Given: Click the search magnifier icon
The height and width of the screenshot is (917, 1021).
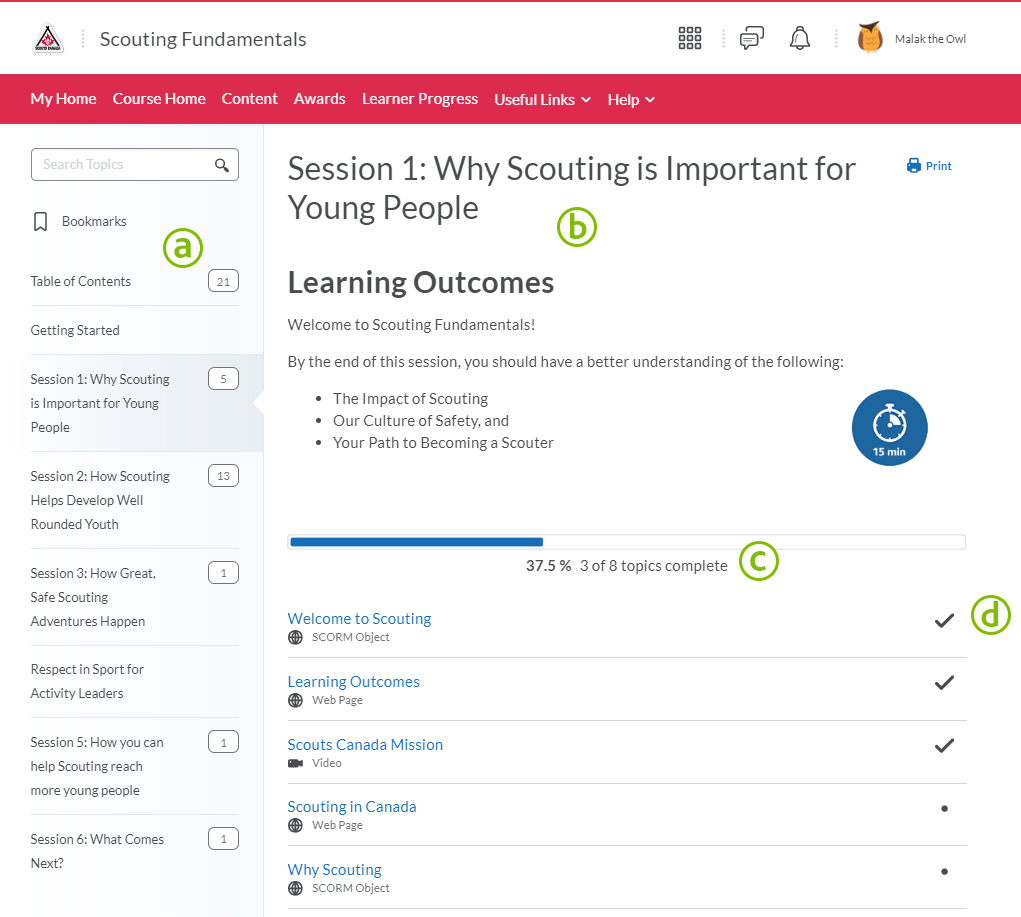Looking at the screenshot, I should pos(222,165).
